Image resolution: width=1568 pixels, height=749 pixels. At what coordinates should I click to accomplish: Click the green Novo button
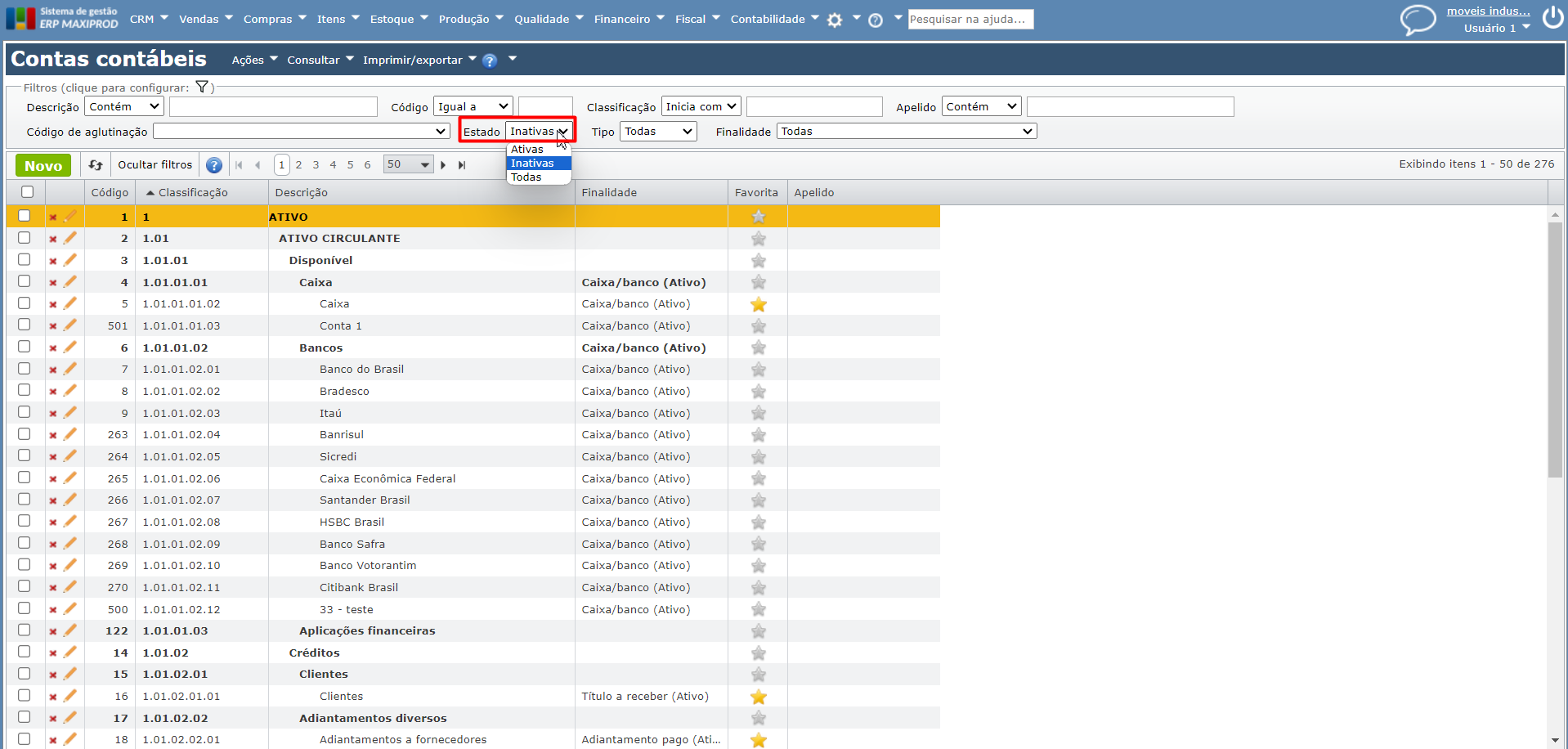(43, 166)
